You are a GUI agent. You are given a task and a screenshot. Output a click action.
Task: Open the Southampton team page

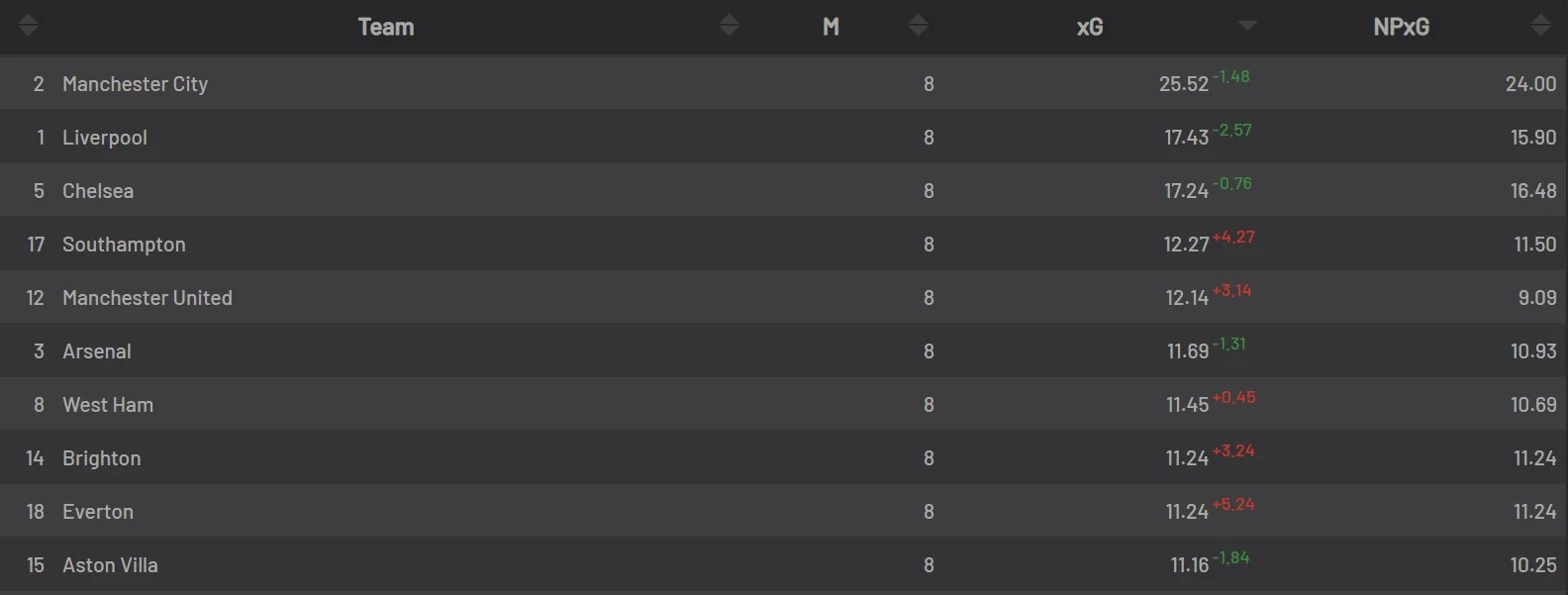click(x=124, y=245)
